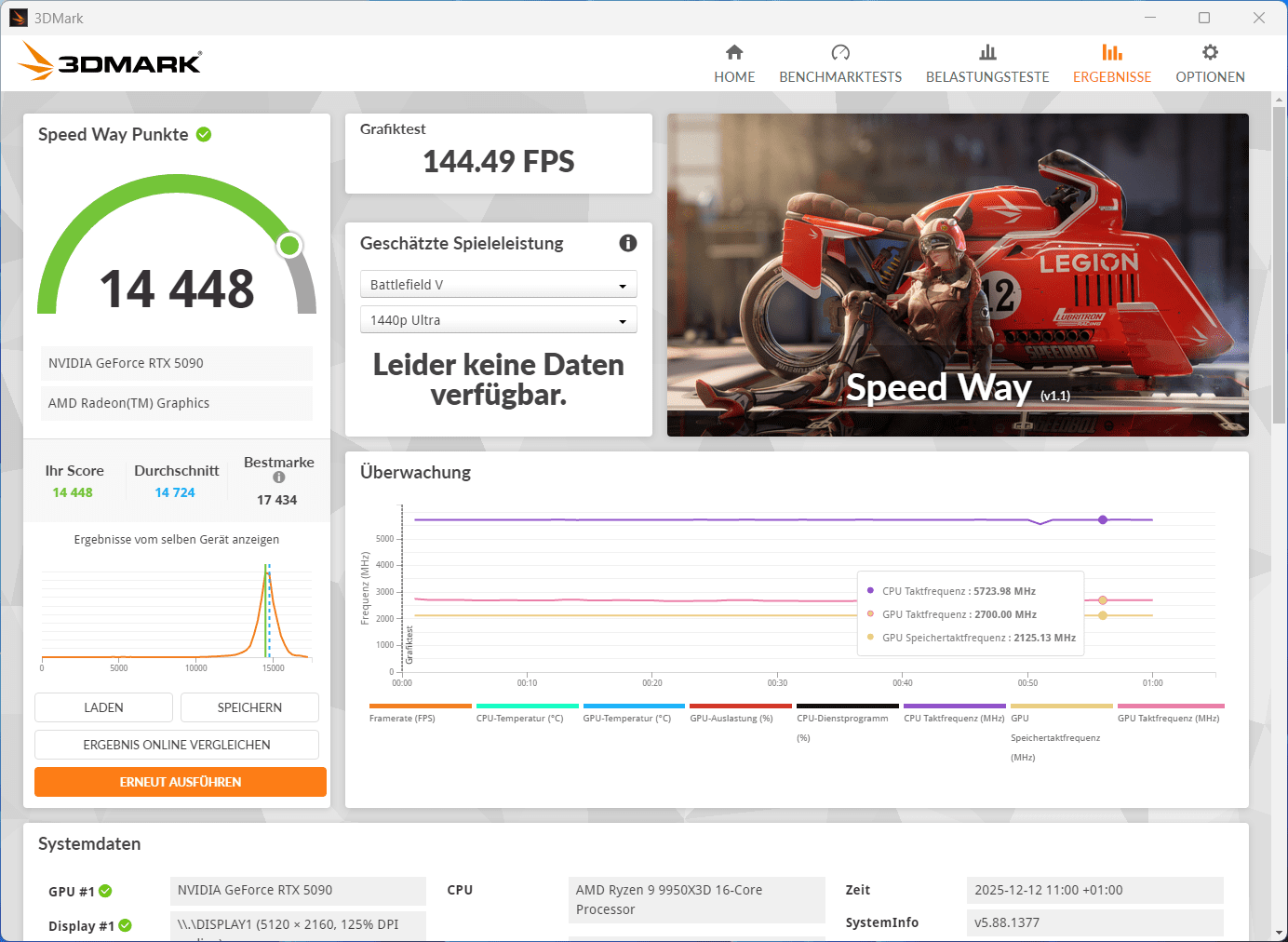Toggle CPU-Dienstprogramm (%) legend series

(848, 723)
